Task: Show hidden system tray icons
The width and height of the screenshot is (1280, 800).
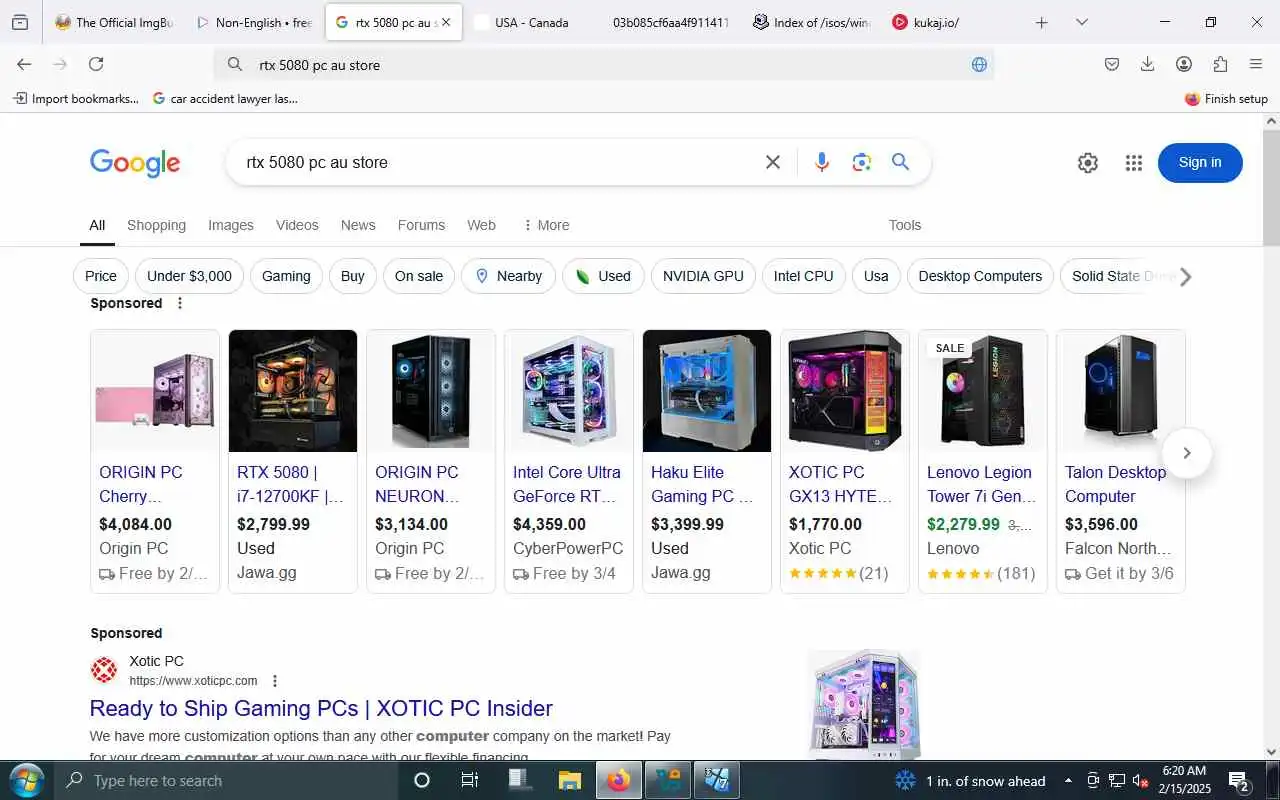Action: click(x=1068, y=780)
